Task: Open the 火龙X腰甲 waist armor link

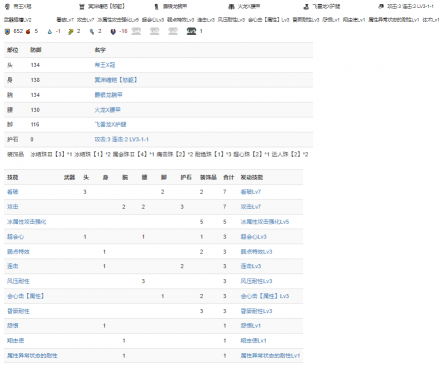Action: pyautogui.click(x=107, y=110)
